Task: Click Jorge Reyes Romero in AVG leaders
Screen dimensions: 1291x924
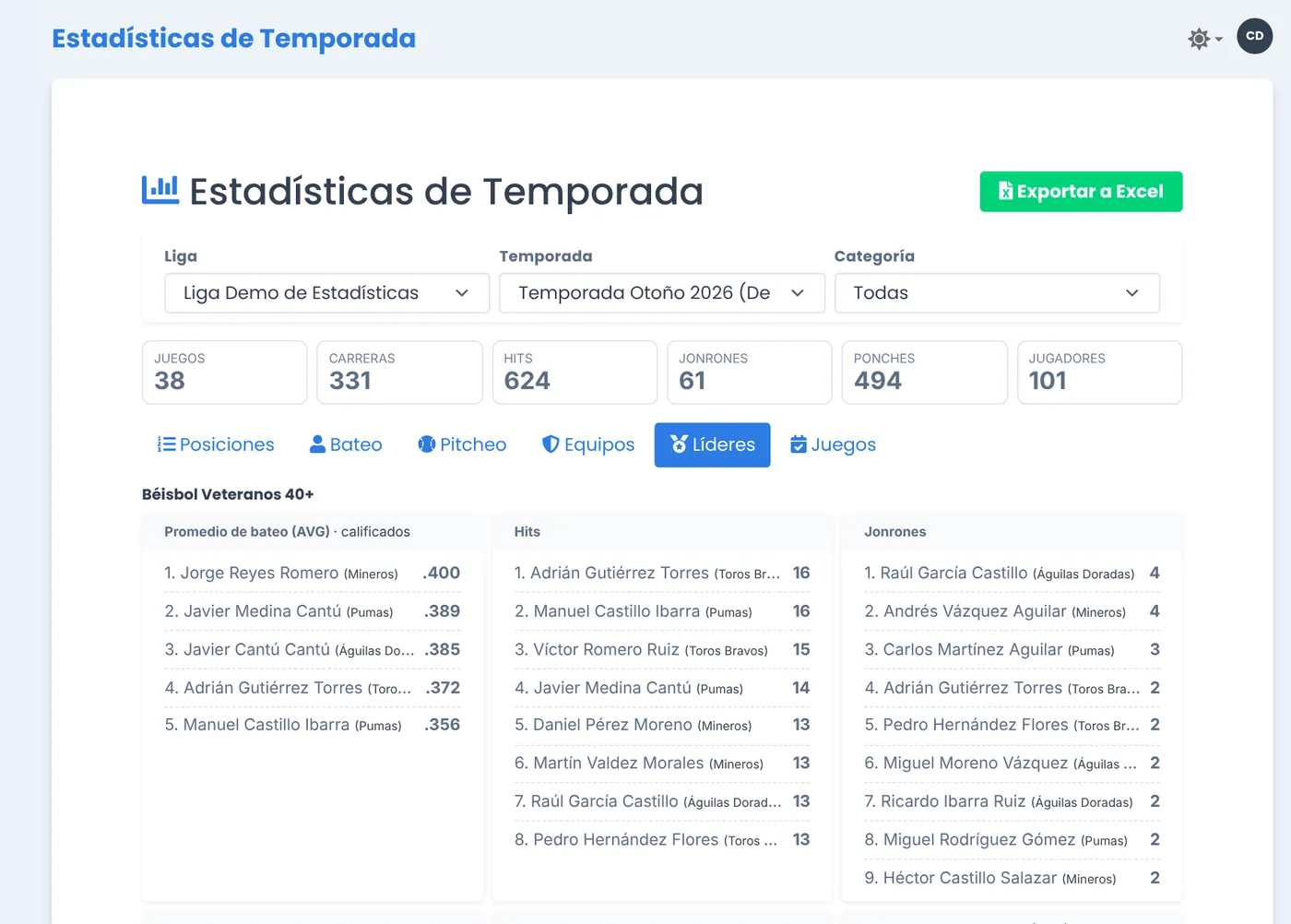Action: [259, 573]
